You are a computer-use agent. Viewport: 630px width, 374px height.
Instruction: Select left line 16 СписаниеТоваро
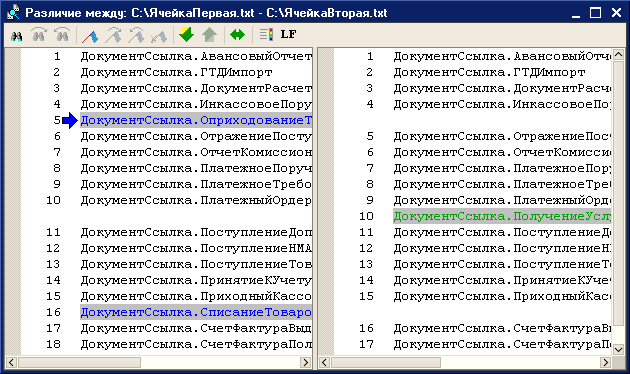196,312
